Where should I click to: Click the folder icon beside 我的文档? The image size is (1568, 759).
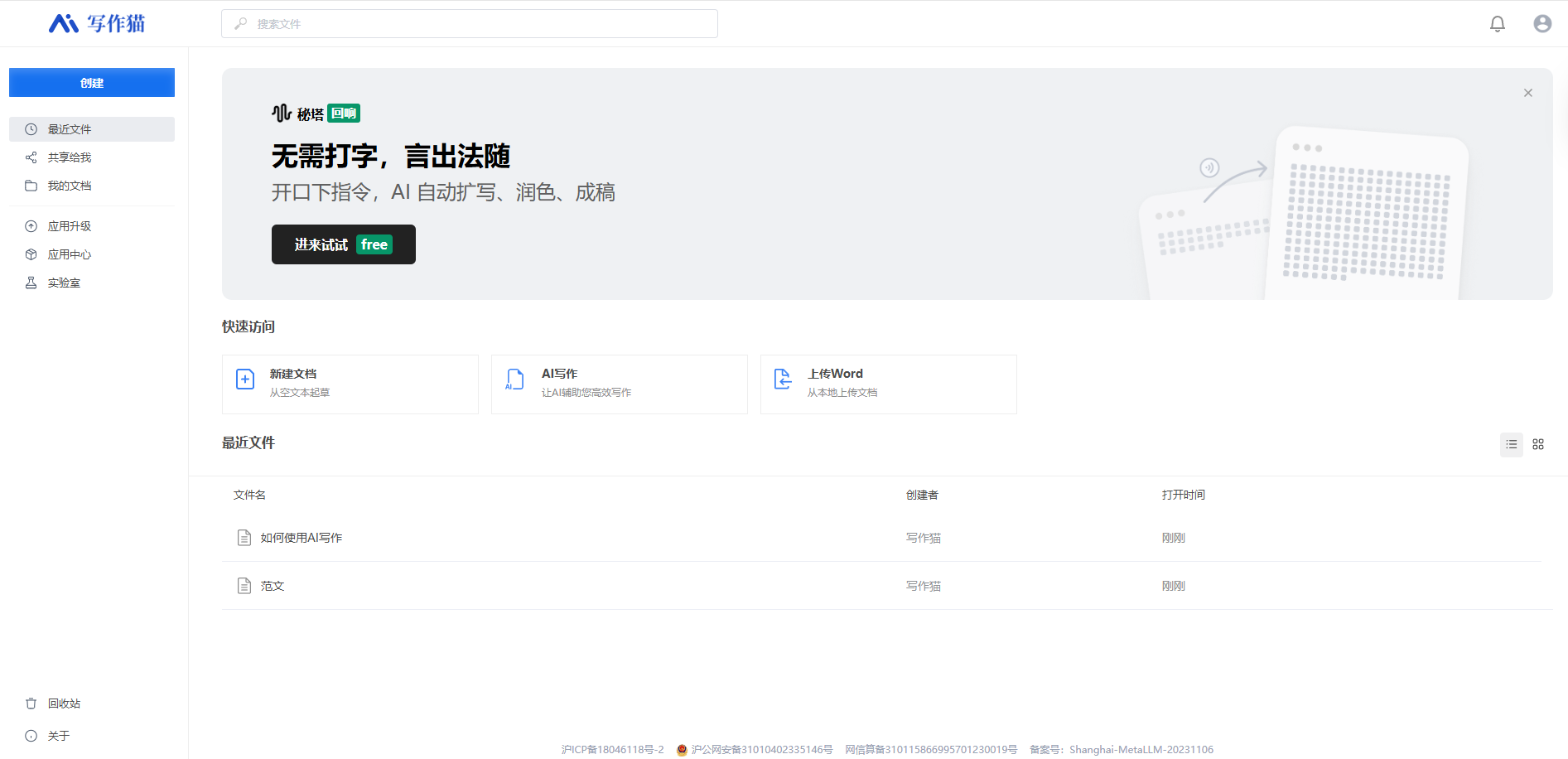tap(31, 186)
